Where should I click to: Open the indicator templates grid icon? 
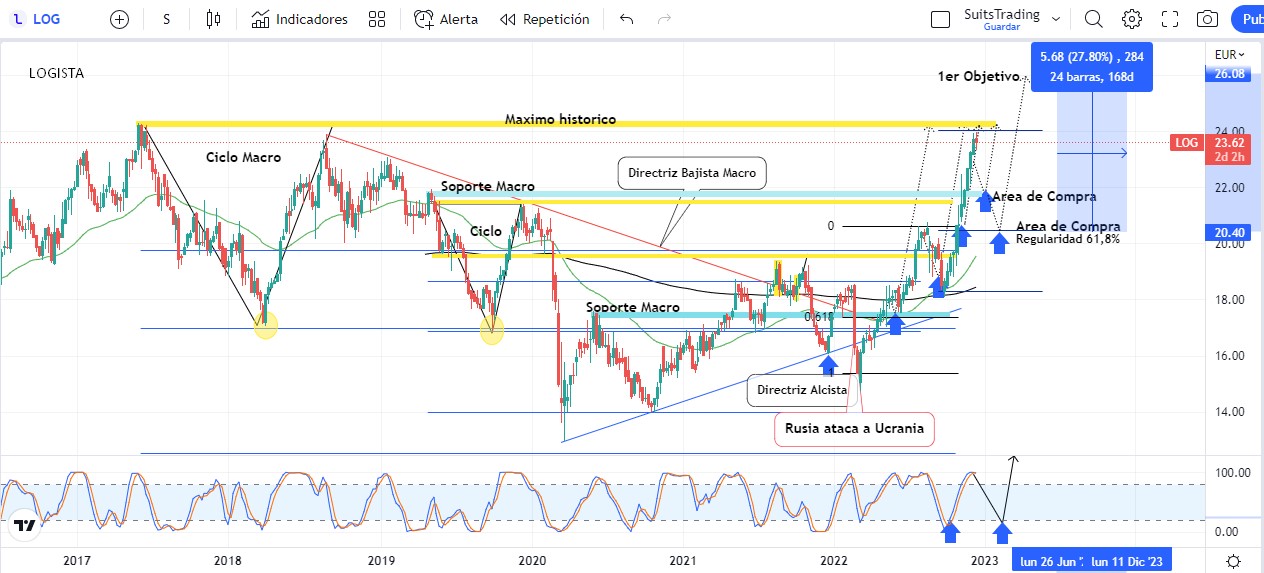coord(377,19)
